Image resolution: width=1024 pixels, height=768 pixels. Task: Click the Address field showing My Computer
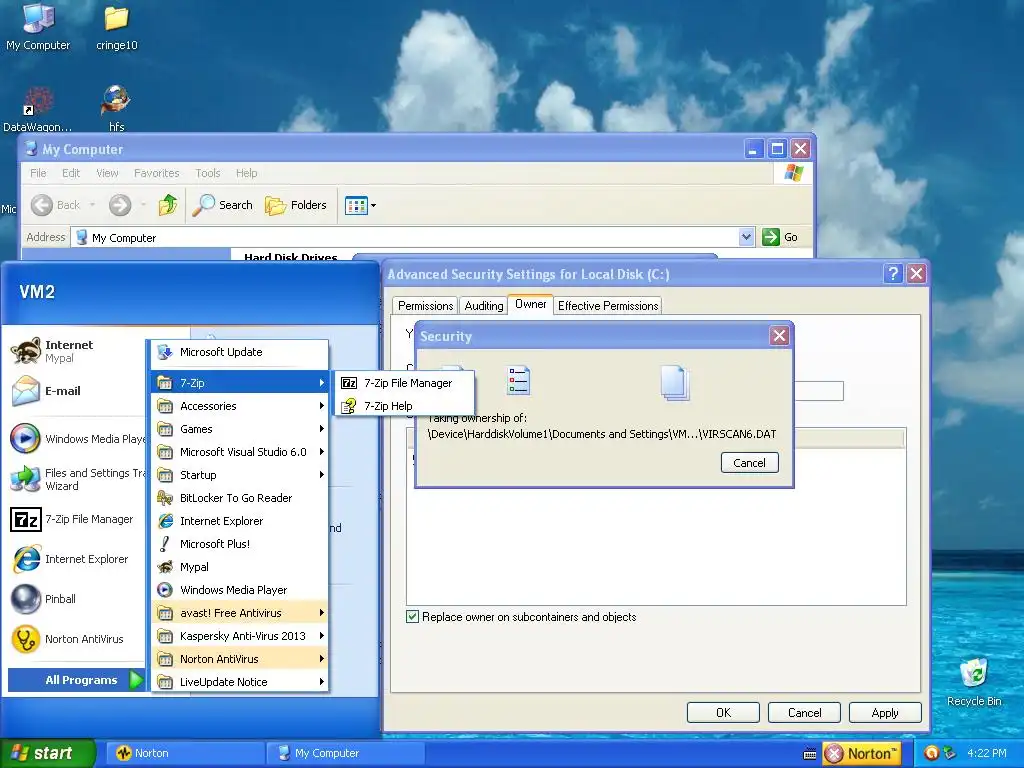point(413,237)
